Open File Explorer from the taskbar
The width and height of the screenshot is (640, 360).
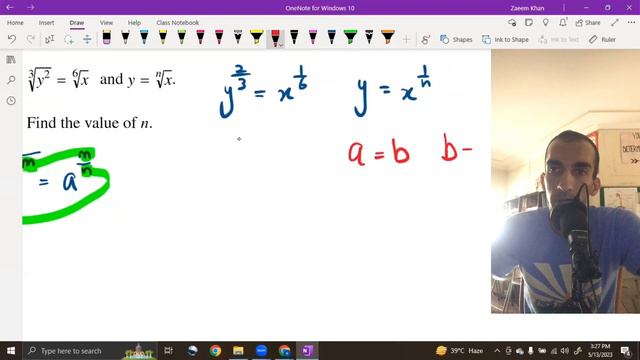[x=238, y=351]
